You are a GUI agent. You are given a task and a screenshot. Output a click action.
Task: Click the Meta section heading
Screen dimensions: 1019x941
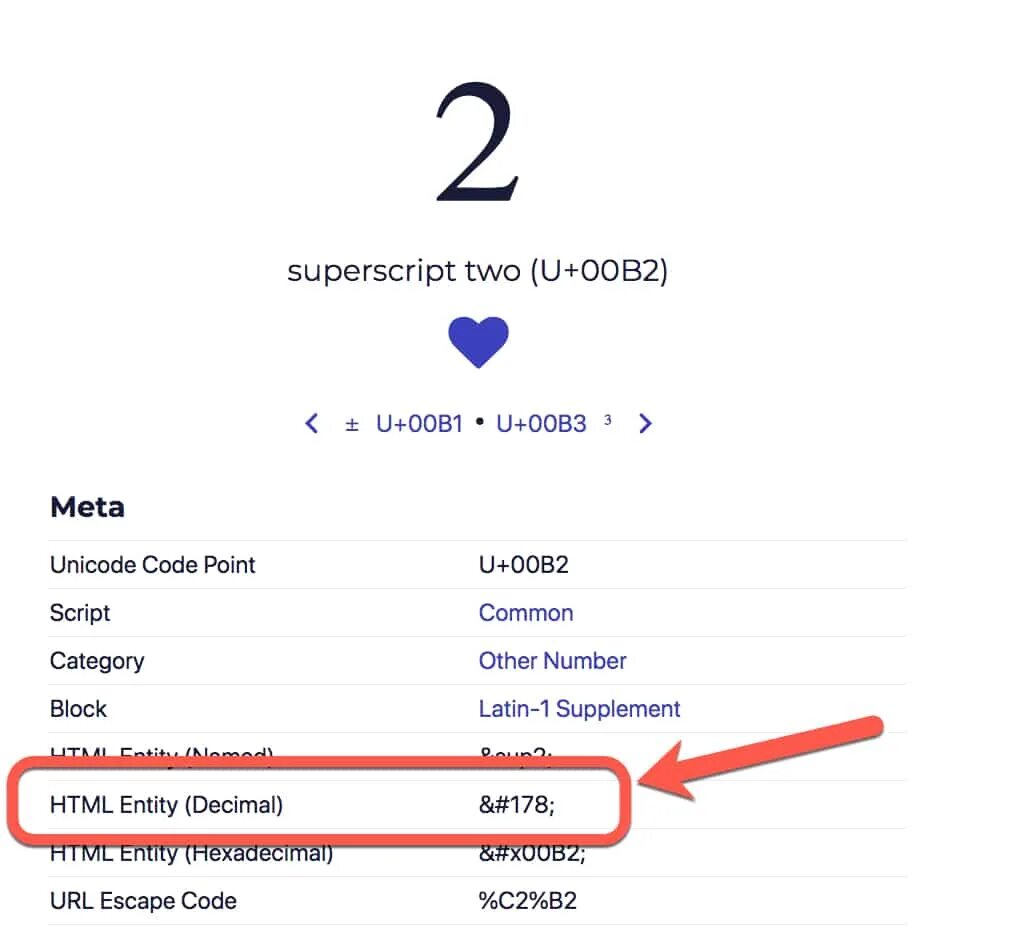tap(87, 507)
